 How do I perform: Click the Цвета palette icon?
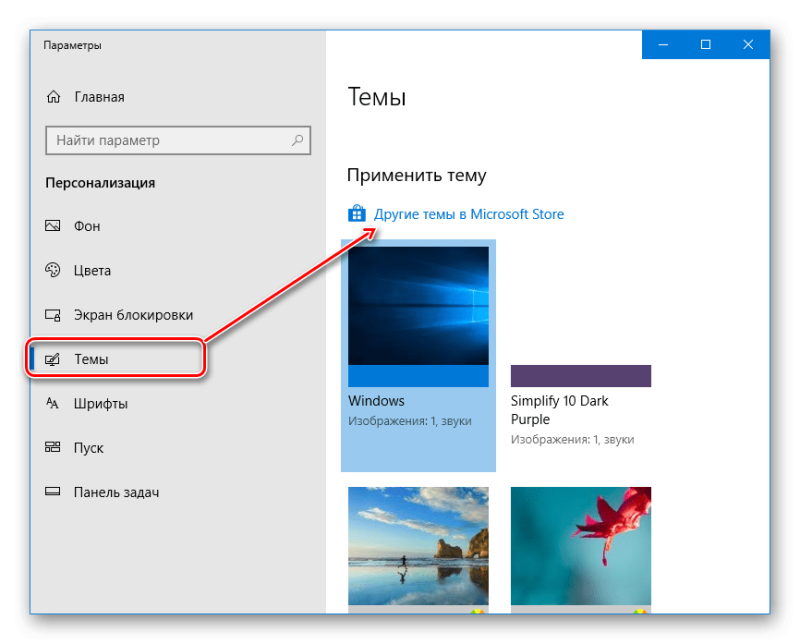pos(53,270)
